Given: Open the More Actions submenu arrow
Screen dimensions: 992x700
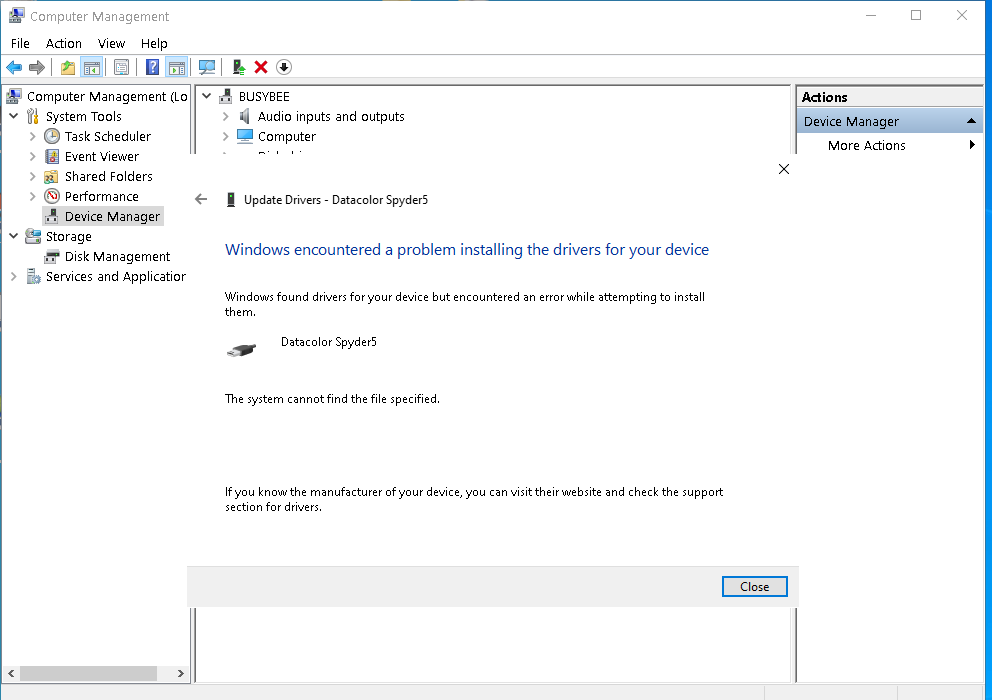Looking at the screenshot, I should pyautogui.click(x=972, y=145).
